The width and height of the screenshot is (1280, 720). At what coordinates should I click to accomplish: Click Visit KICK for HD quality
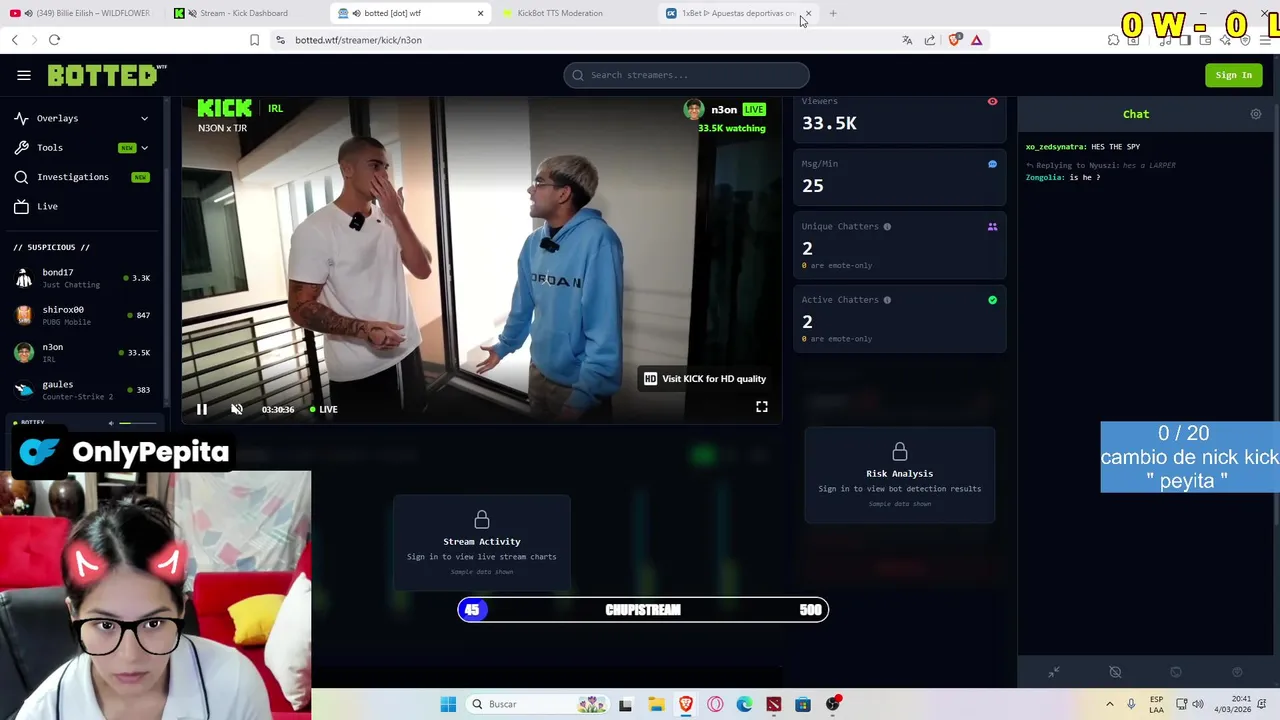(x=705, y=379)
